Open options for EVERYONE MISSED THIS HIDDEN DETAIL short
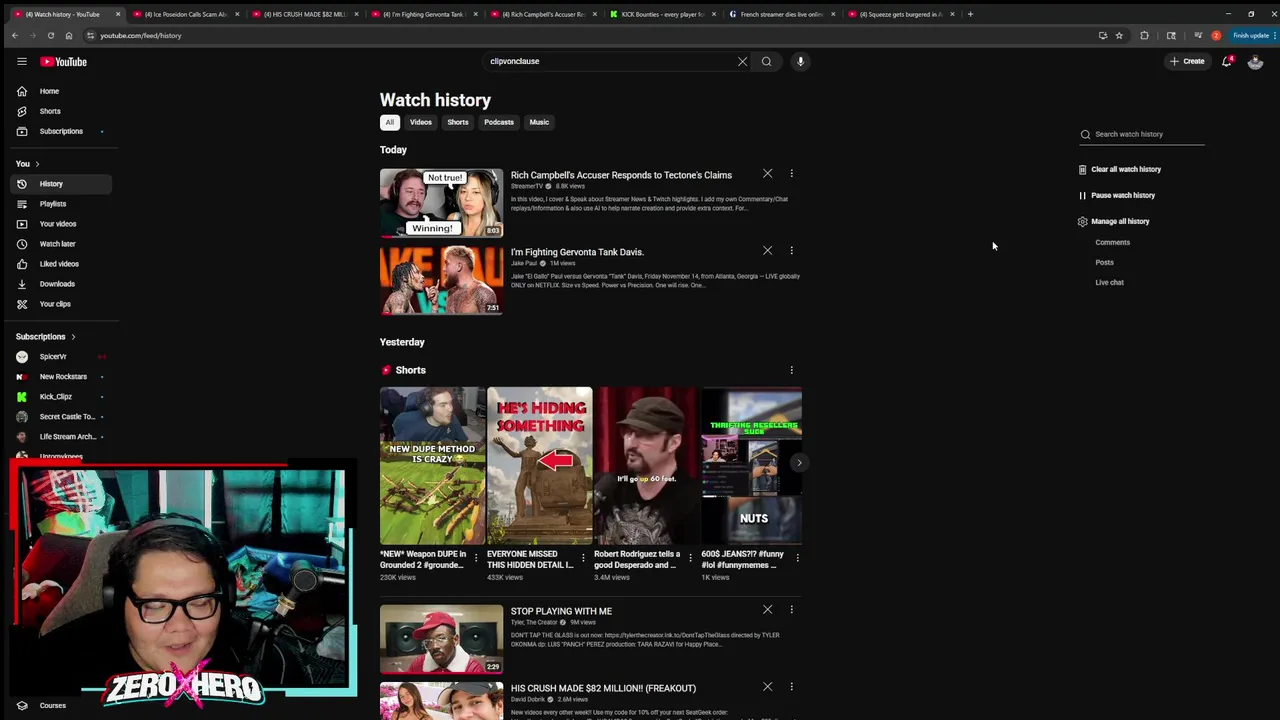 pos(583,558)
